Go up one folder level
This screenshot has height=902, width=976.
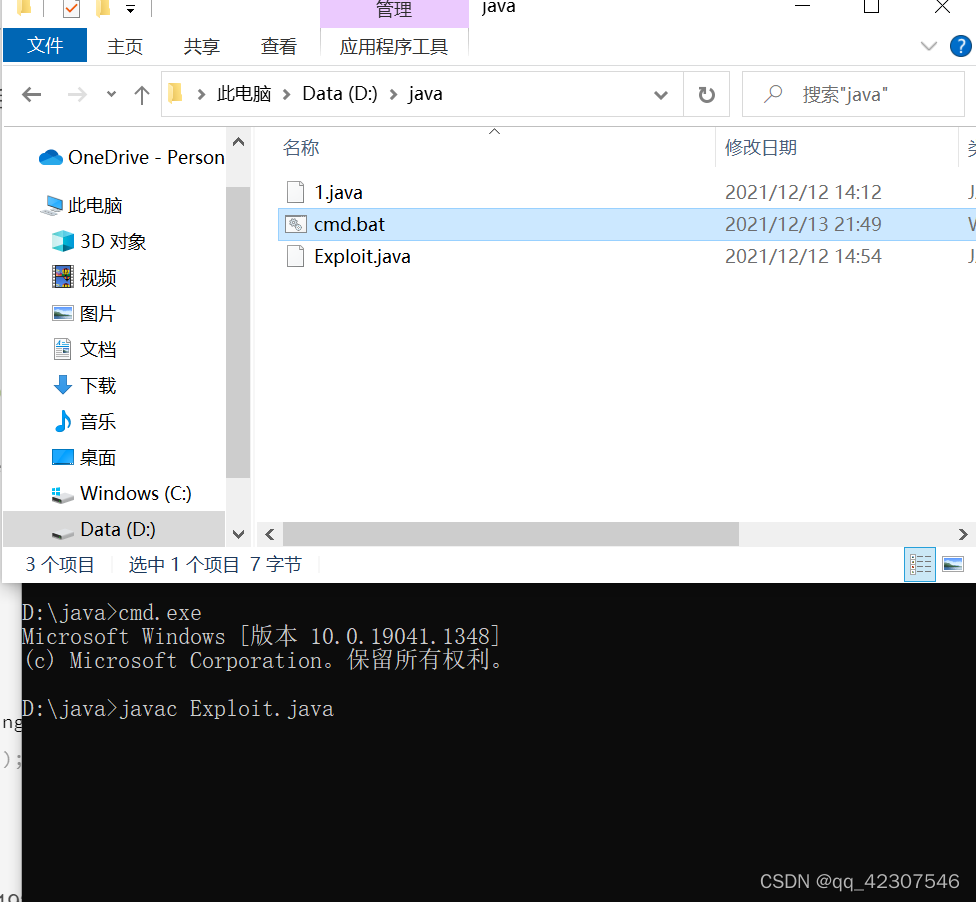pyautogui.click(x=142, y=95)
